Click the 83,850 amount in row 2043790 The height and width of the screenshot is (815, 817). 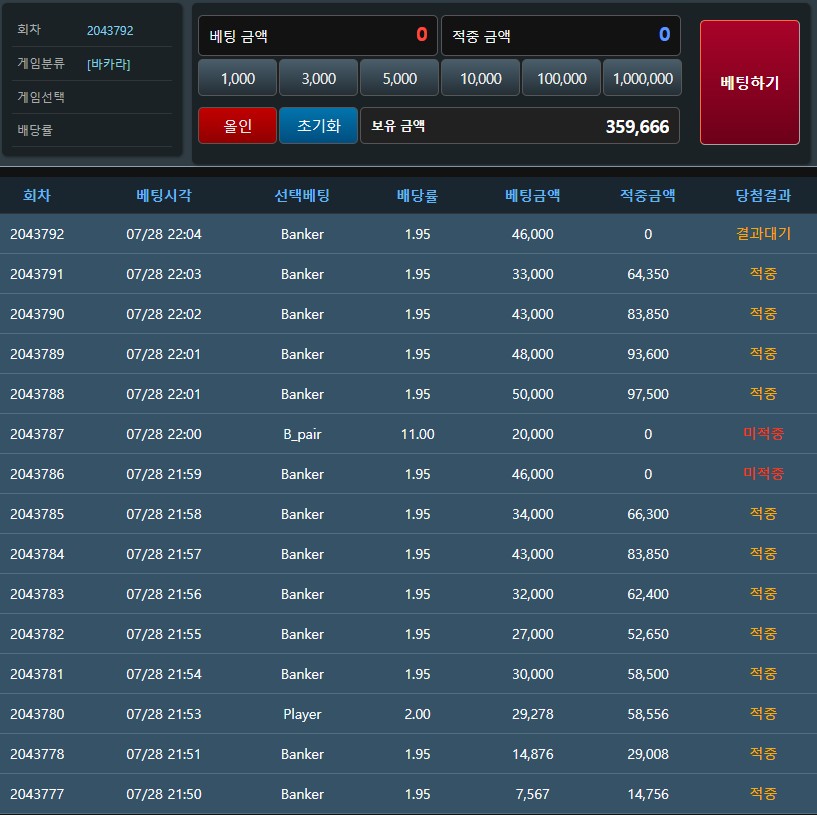[648, 314]
